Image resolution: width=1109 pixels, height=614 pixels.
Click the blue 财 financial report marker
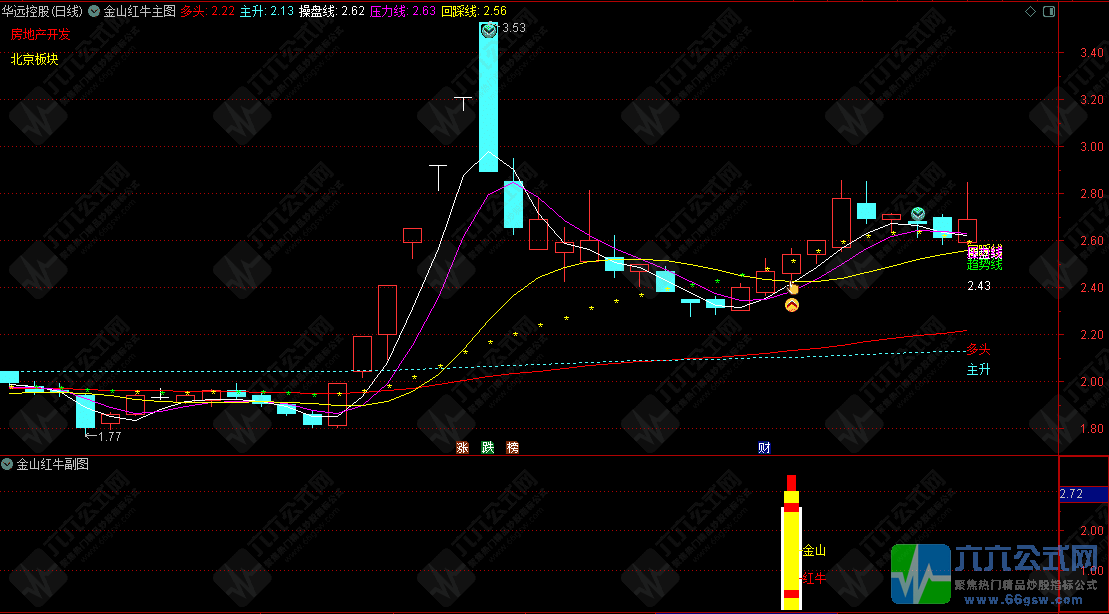tap(764, 447)
